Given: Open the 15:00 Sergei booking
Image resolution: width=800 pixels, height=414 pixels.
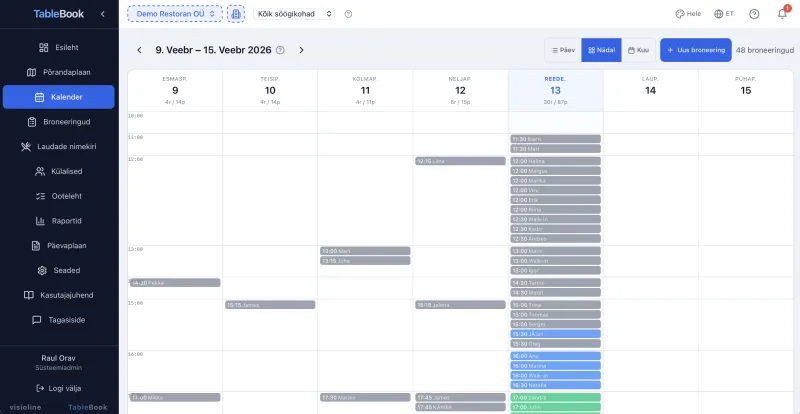Looking at the screenshot, I should coord(556,324).
